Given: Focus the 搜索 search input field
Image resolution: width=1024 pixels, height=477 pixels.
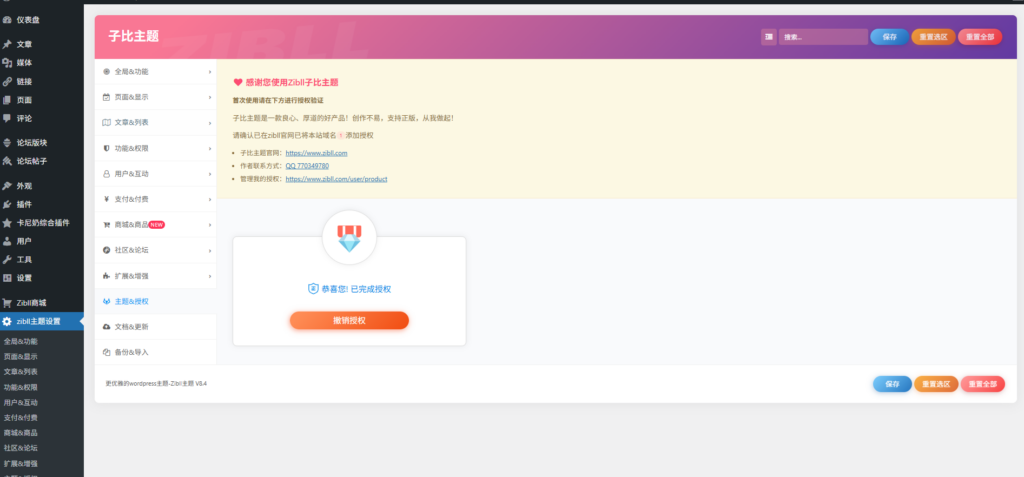Looking at the screenshot, I should [824, 37].
